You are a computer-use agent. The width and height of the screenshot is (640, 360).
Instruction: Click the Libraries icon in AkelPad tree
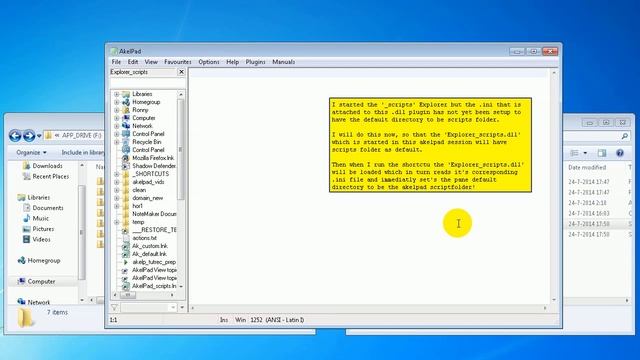(126, 94)
